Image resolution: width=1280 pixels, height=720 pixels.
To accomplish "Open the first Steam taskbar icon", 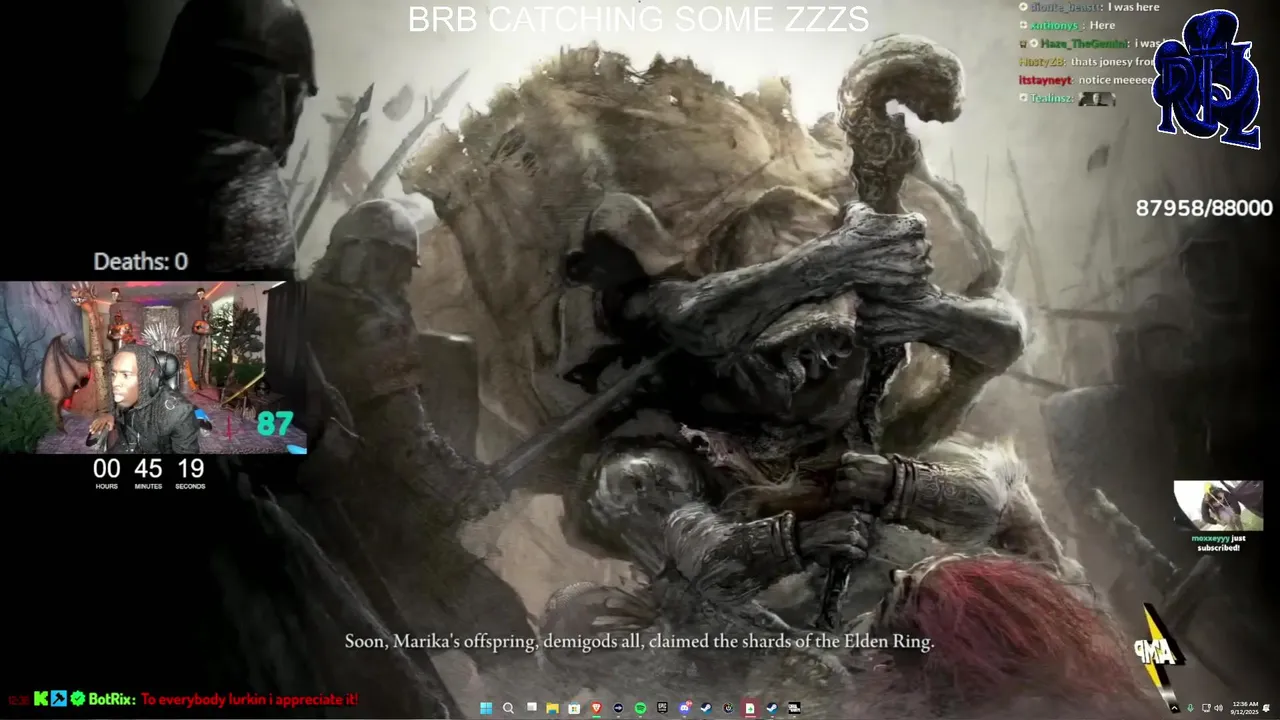I will click(706, 708).
